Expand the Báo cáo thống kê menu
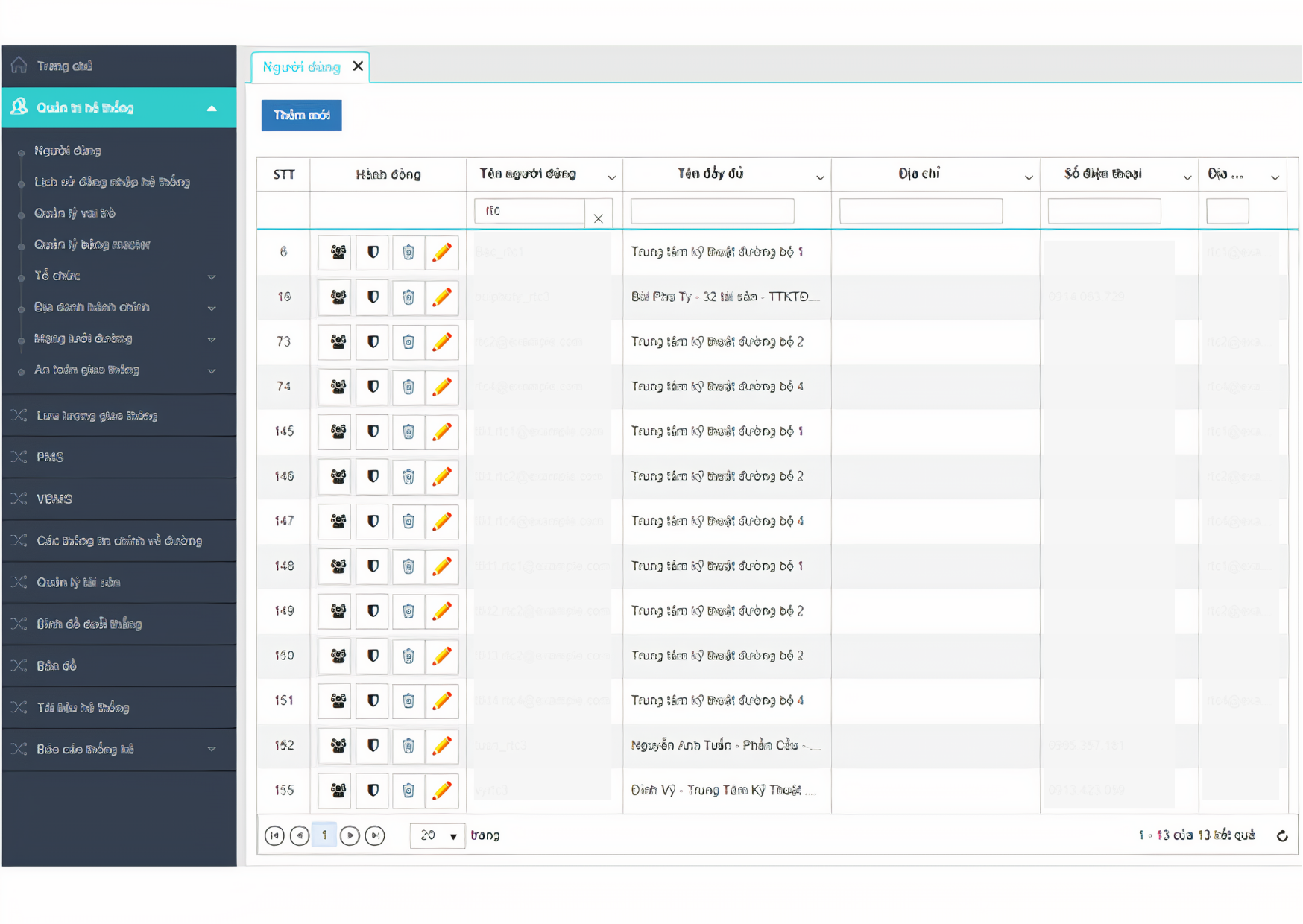 tap(212, 749)
